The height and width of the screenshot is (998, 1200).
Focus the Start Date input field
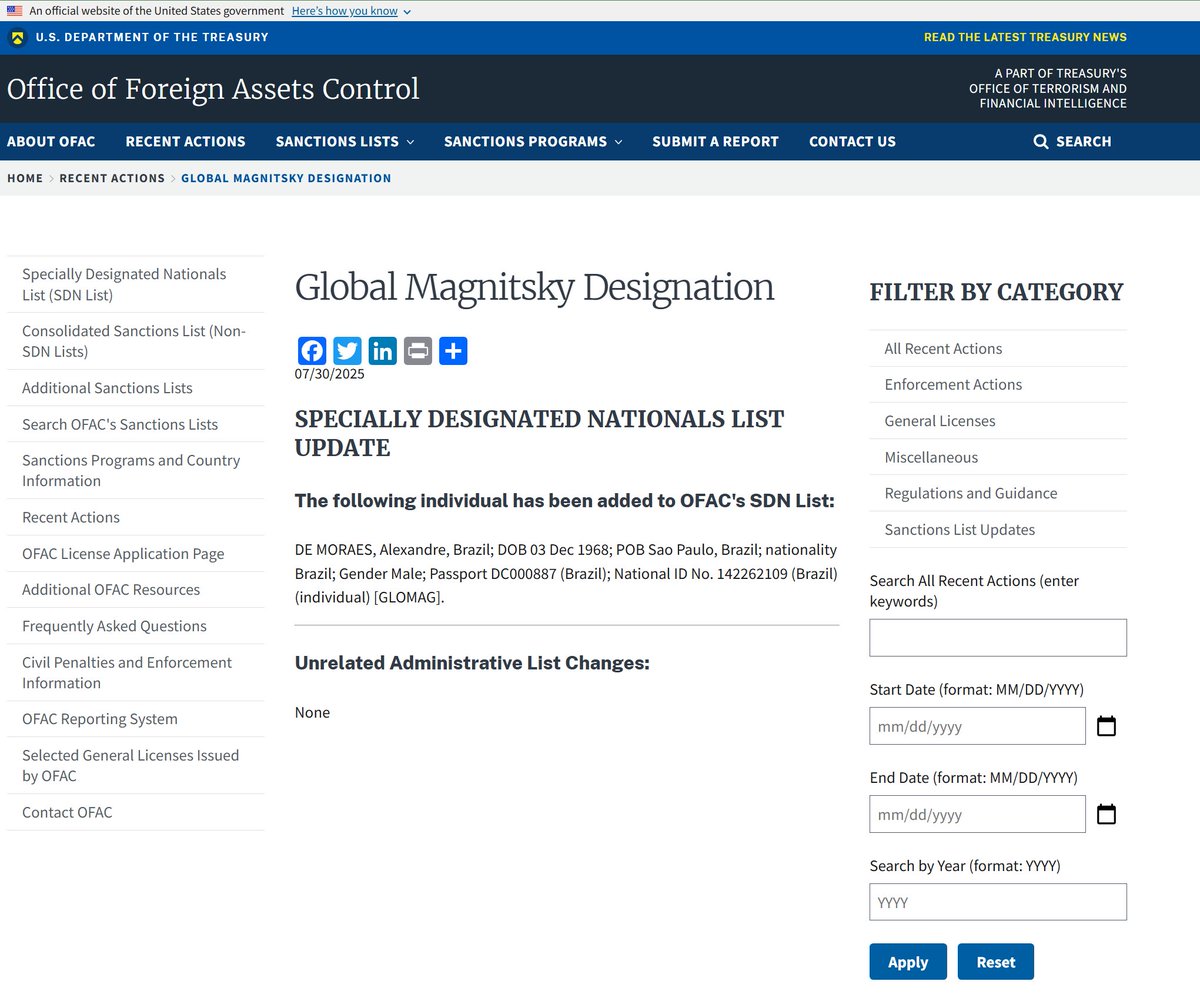977,726
